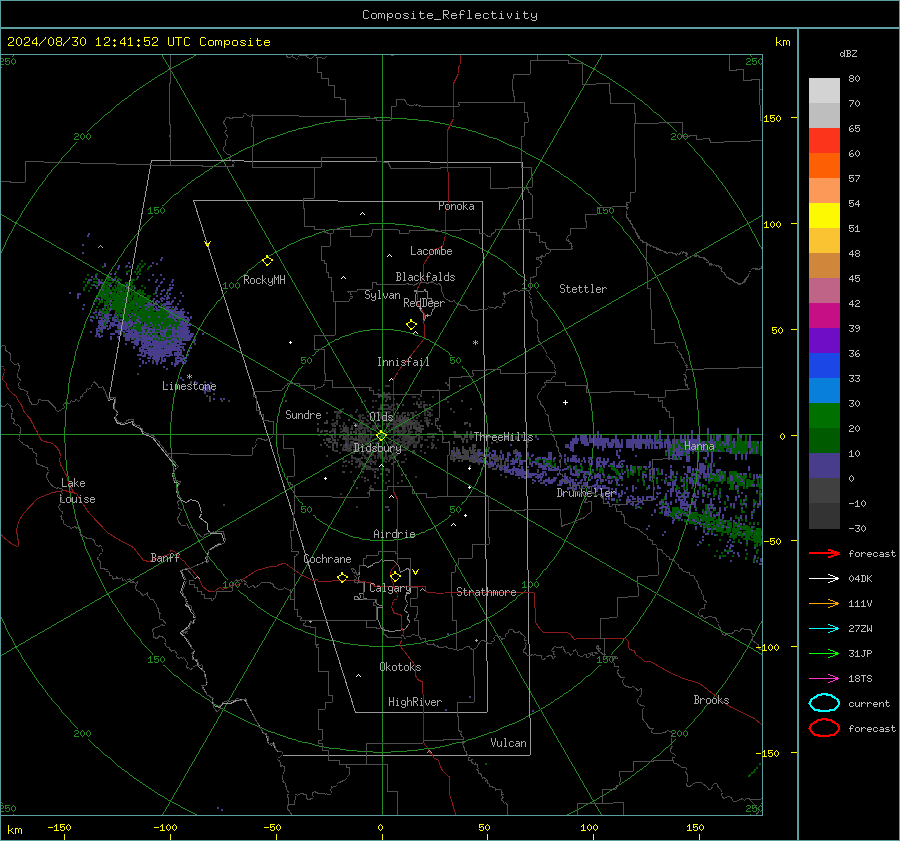This screenshot has height=841, width=900.
Task: Select the Lake Louise label
Action: point(77,491)
